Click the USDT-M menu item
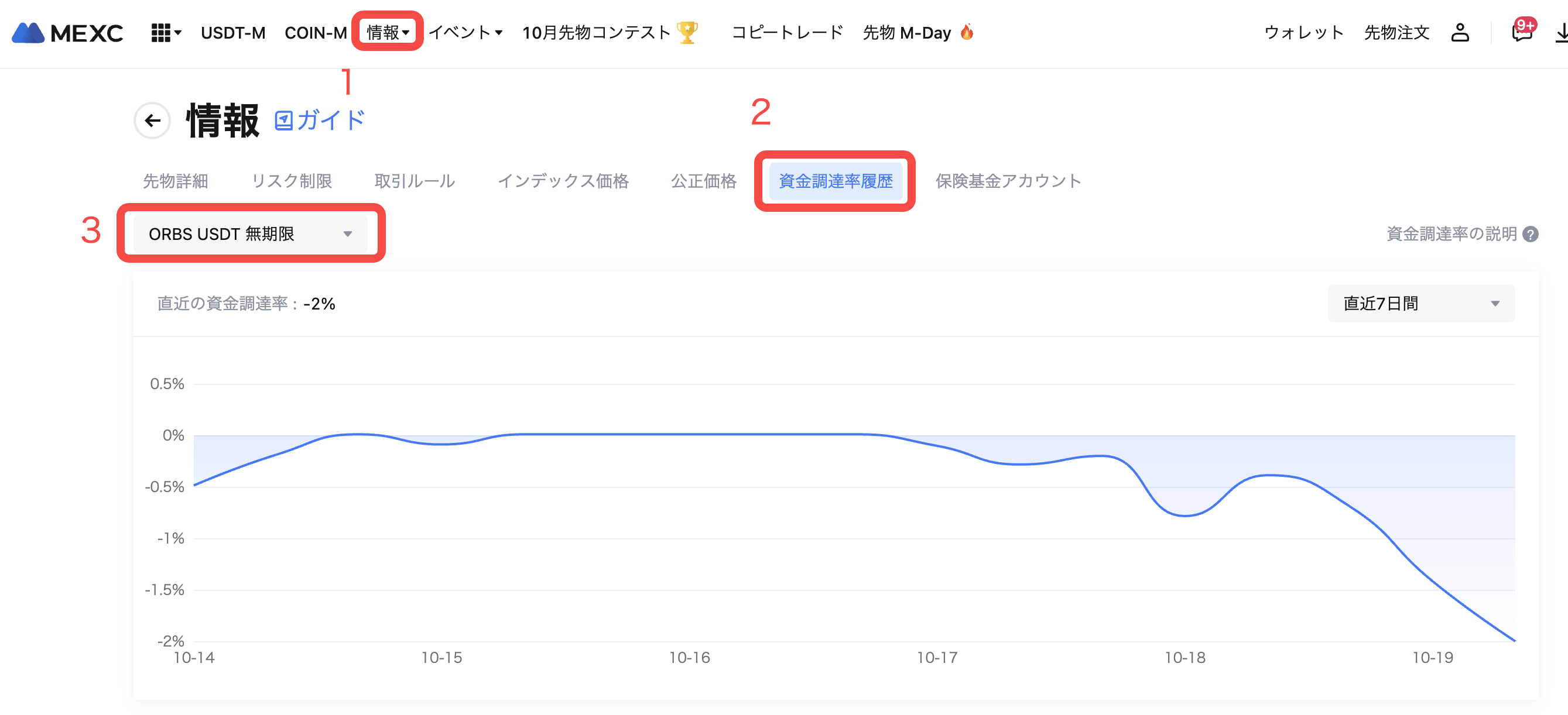The height and width of the screenshot is (715, 1568). [x=233, y=33]
